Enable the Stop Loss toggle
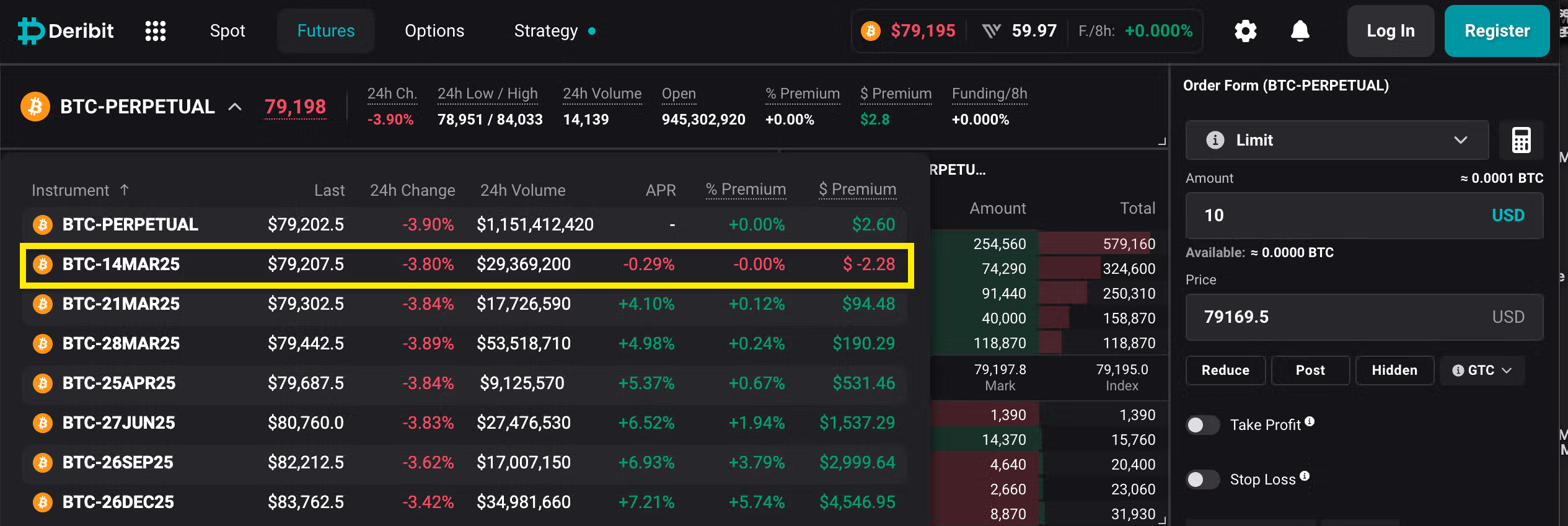The width and height of the screenshot is (1568, 526). [1202, 480]
